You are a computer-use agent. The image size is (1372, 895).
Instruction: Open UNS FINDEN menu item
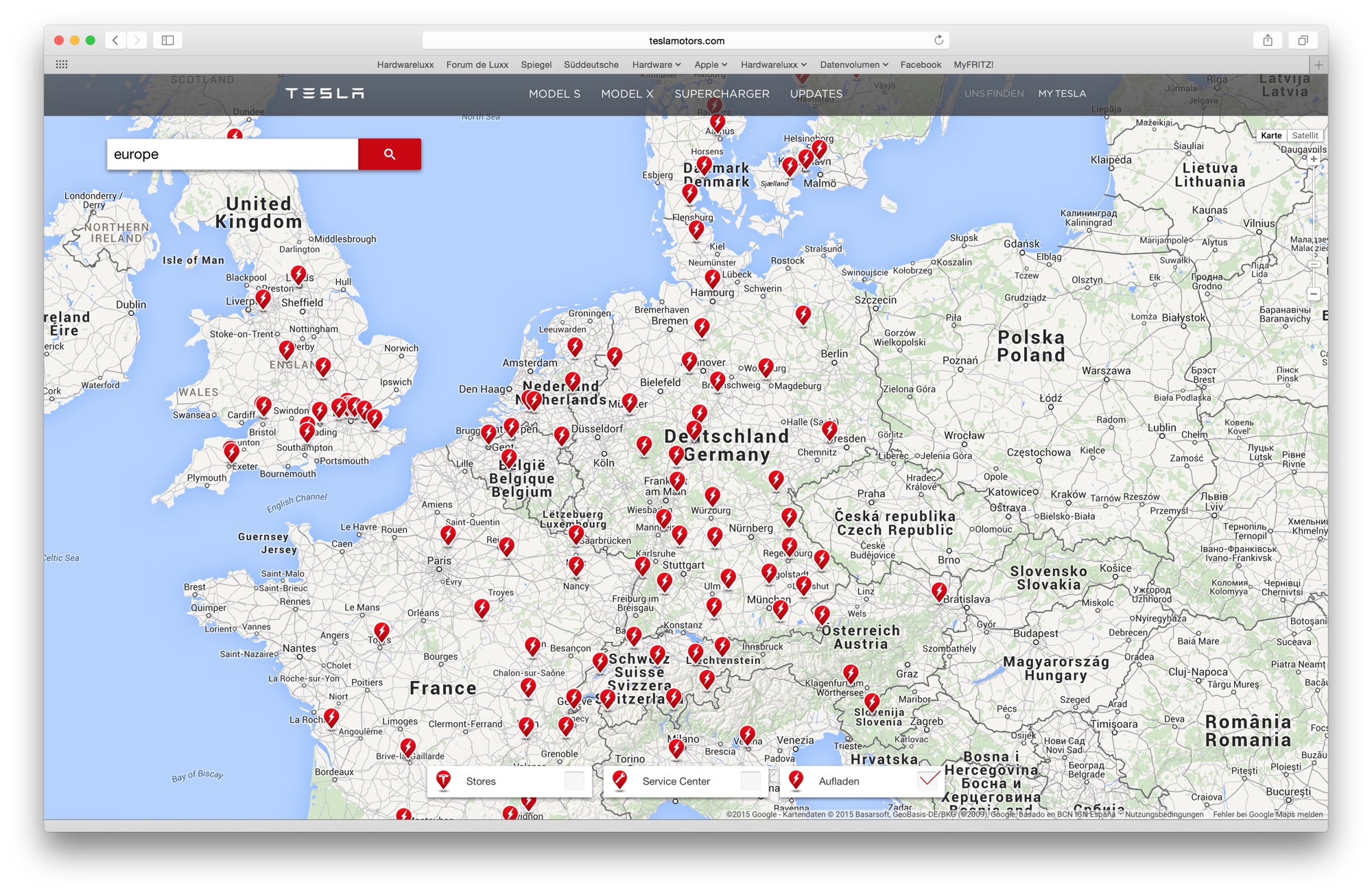[x=994, y=94]
